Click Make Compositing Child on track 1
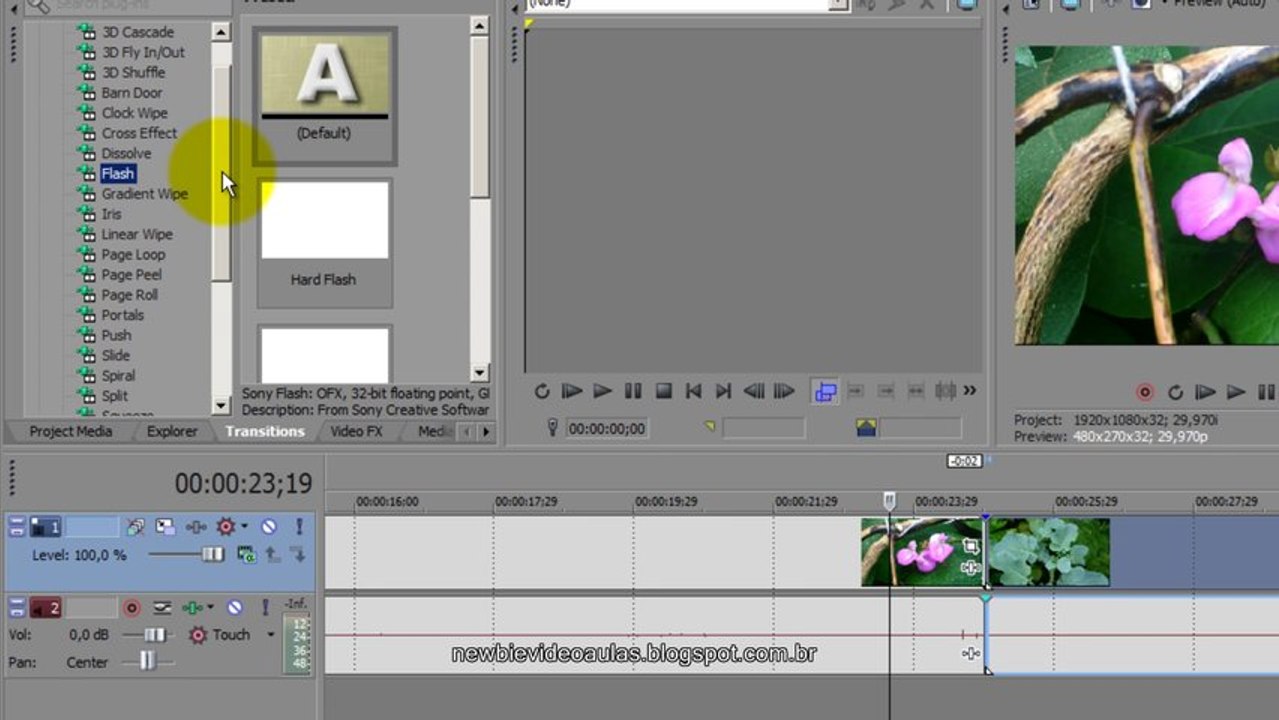Screen dimensions: 1279x720 [x=297, y=554]
